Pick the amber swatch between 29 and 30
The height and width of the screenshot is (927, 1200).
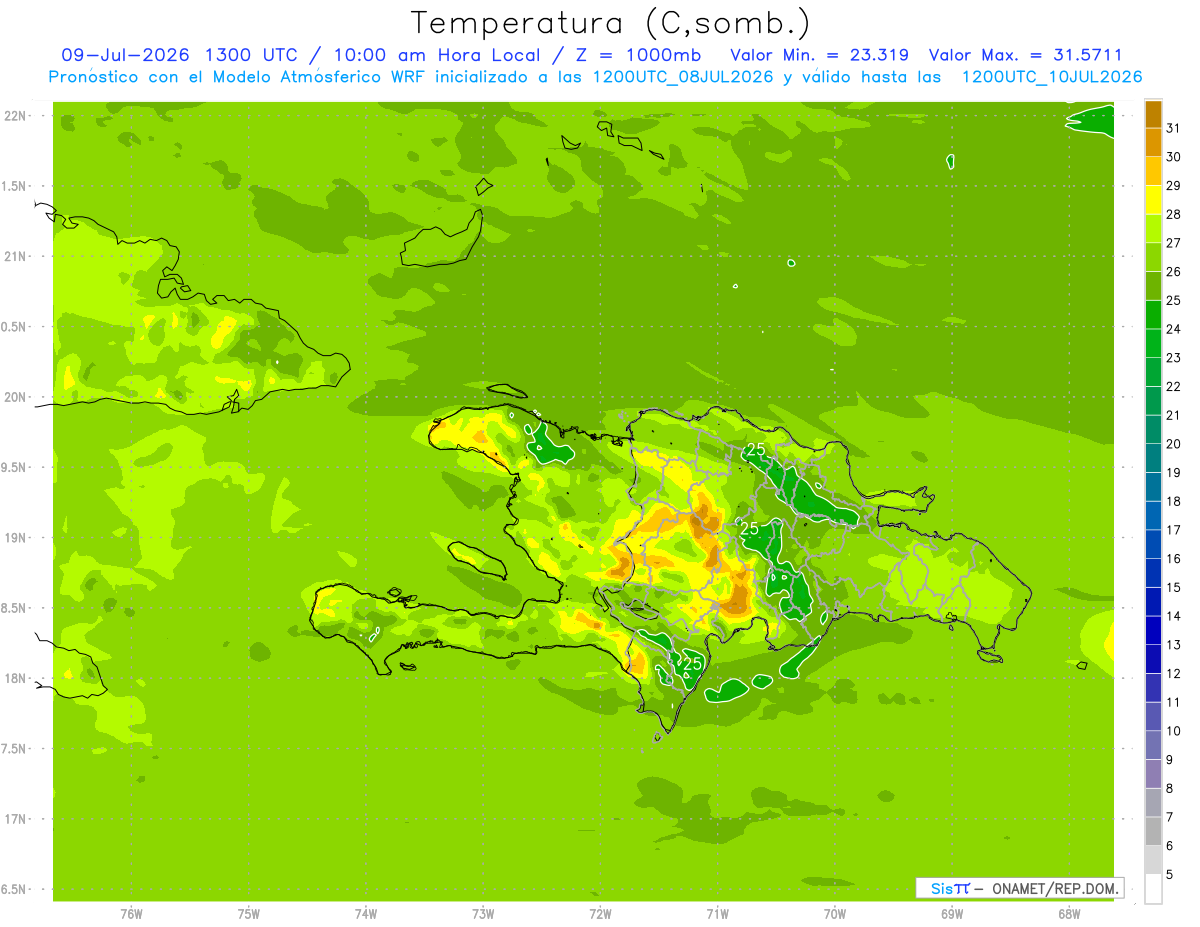point(1153,171)
